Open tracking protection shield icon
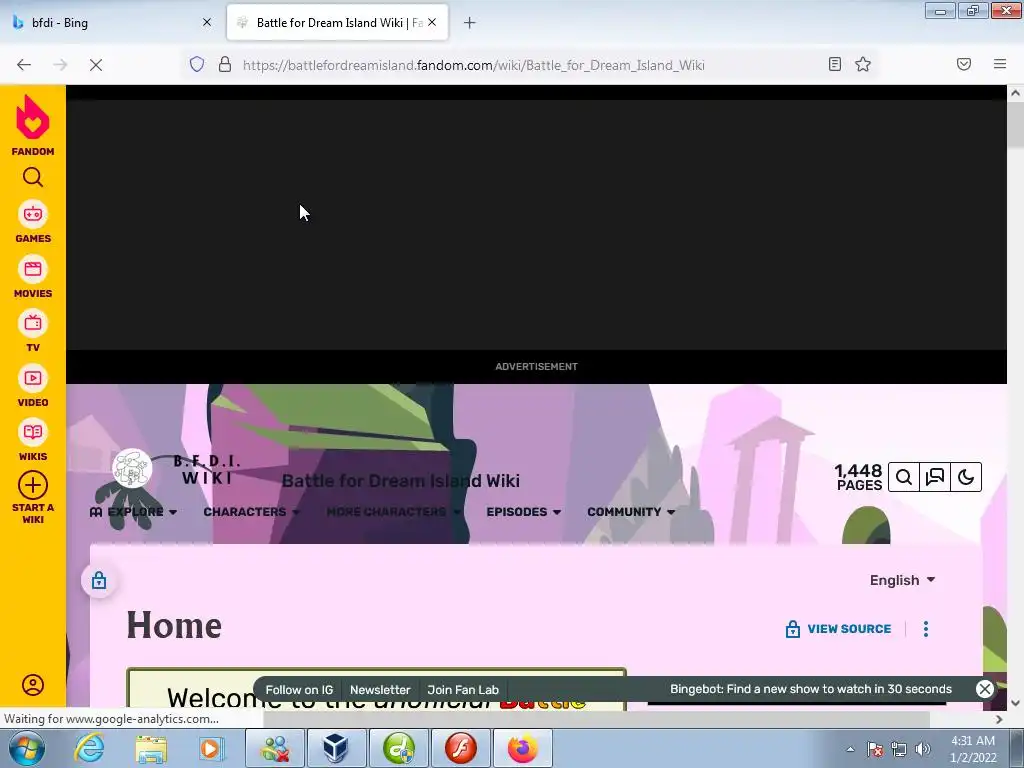 click(x=197, y=65)
